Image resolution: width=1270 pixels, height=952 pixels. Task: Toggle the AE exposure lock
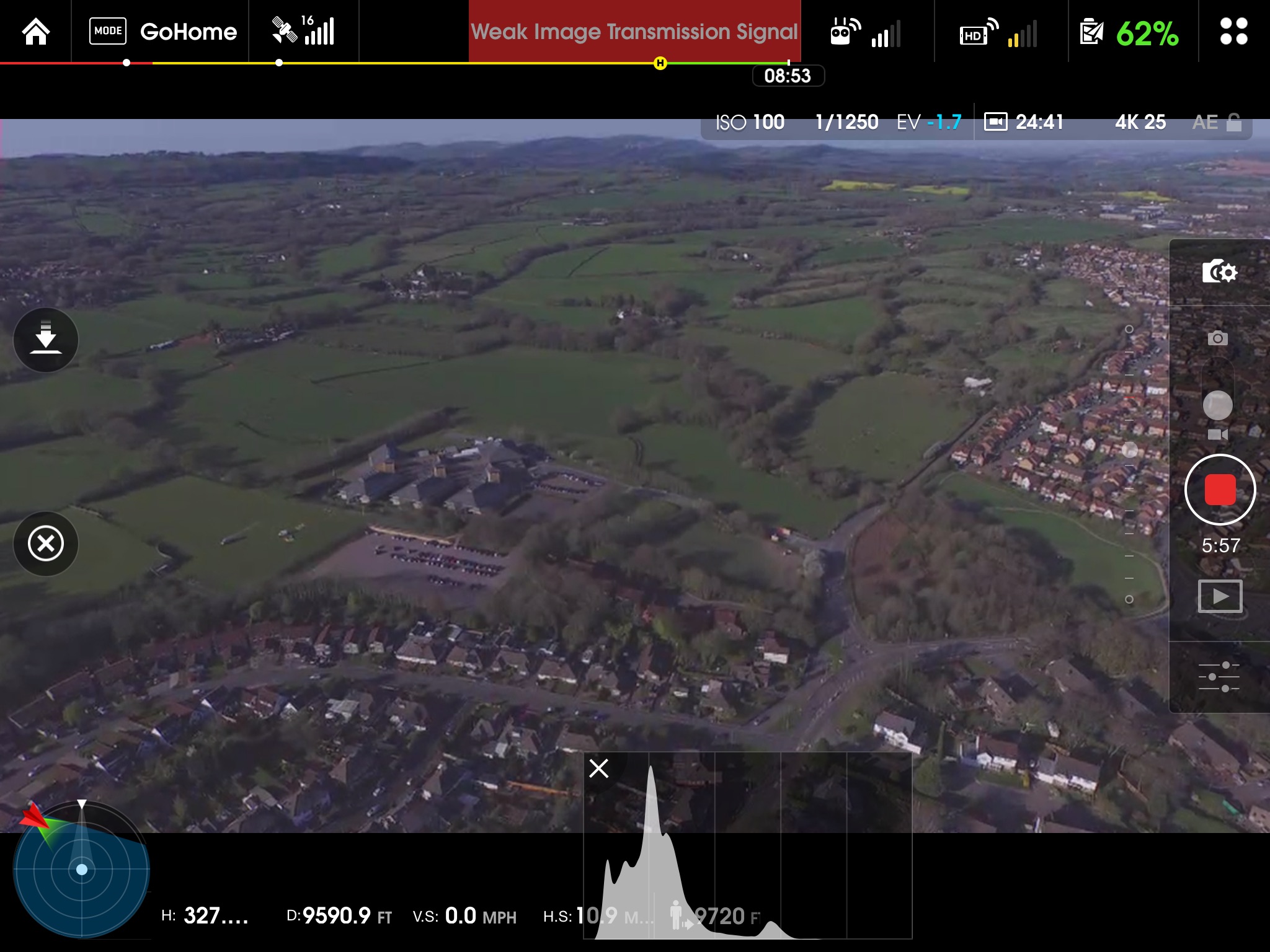tap(1217, 122)
